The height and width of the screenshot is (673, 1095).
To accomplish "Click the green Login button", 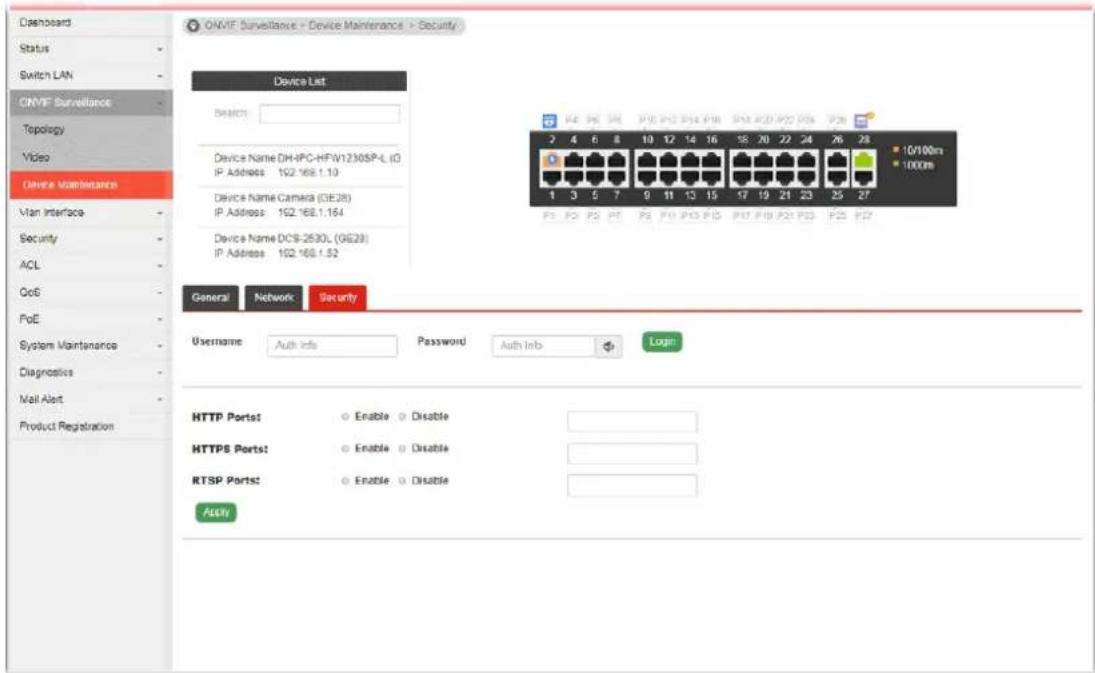I will click(662, 342).
